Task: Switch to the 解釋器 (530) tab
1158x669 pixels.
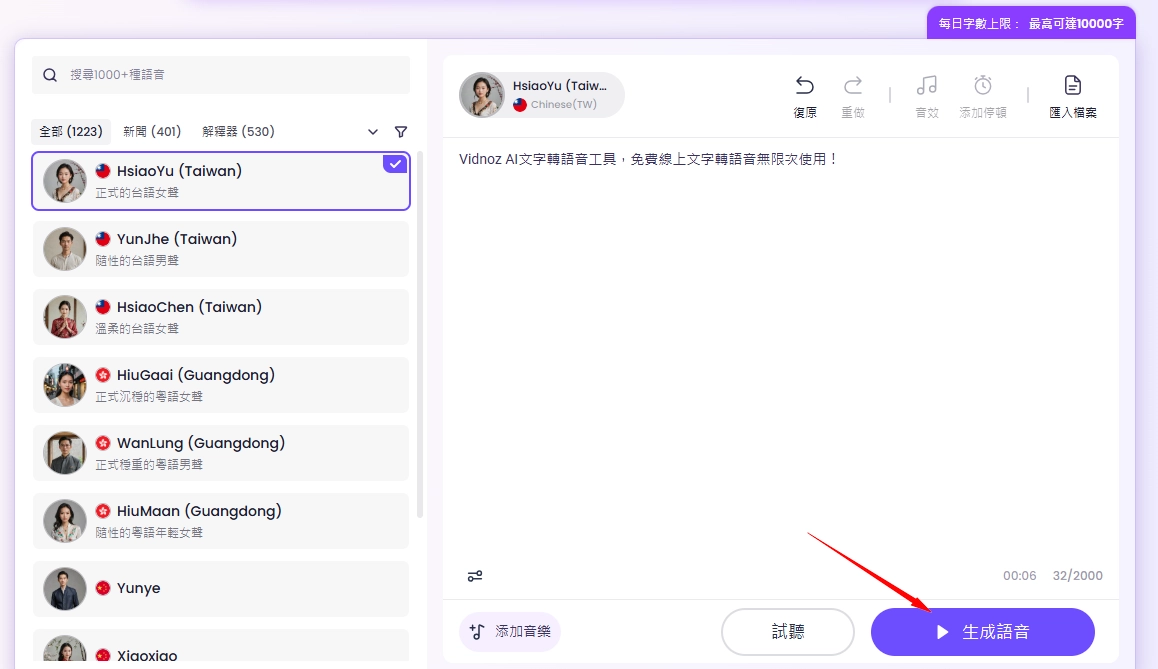Action: [238, 132]
